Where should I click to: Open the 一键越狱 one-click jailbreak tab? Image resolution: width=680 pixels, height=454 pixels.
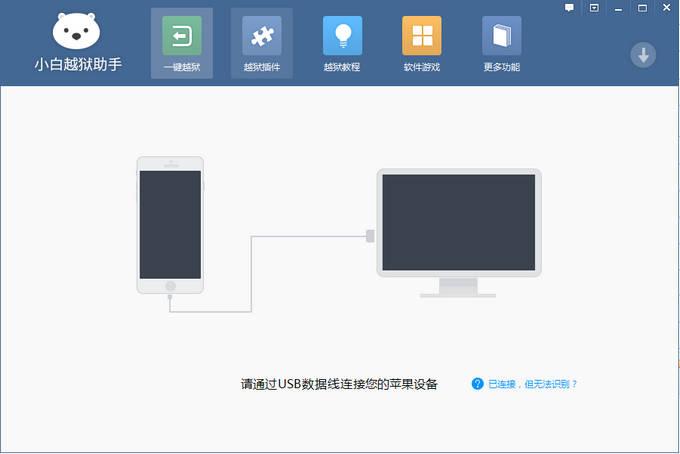click(181, 43)
